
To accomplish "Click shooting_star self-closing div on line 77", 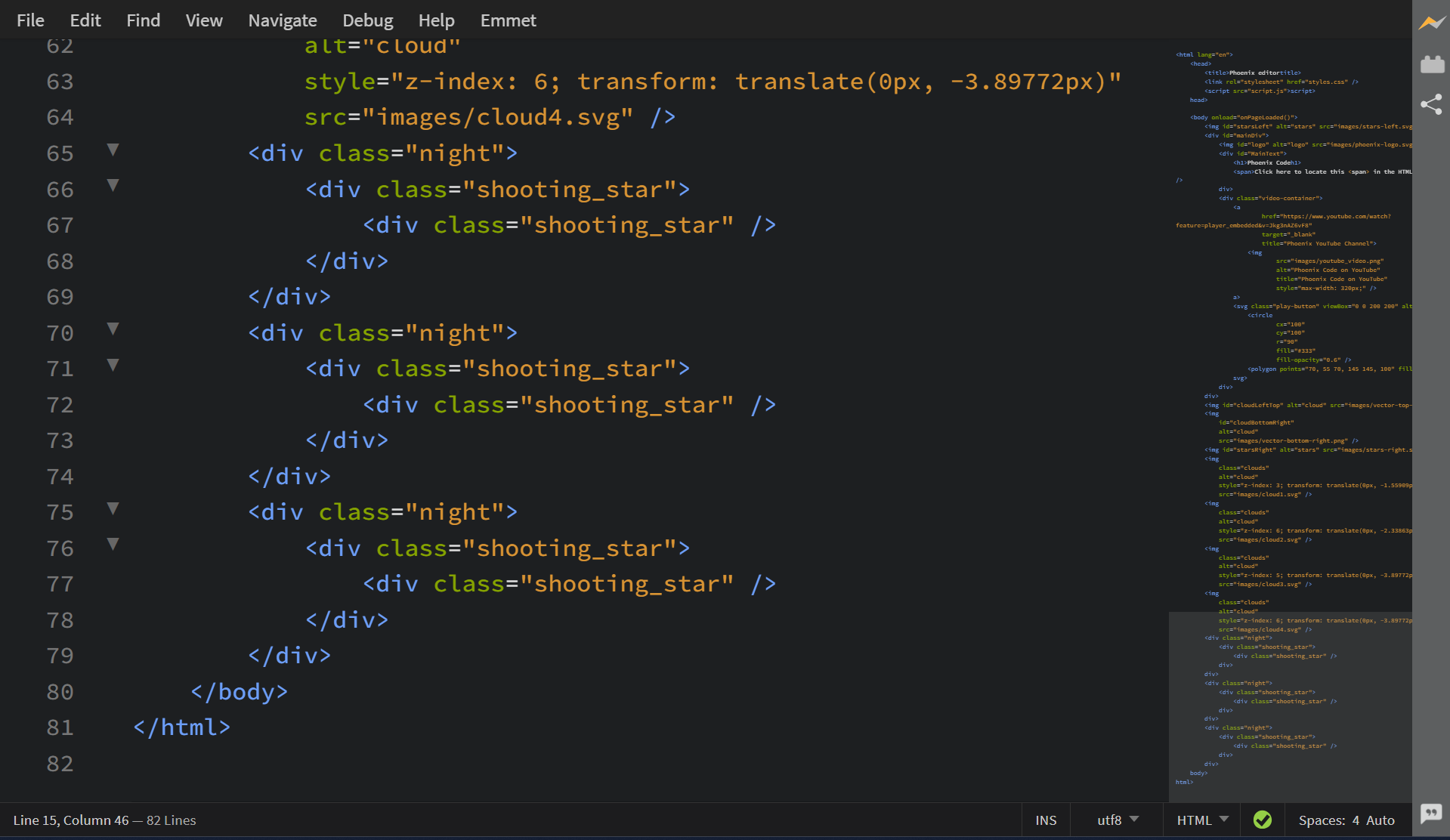I will pos(569,584).
